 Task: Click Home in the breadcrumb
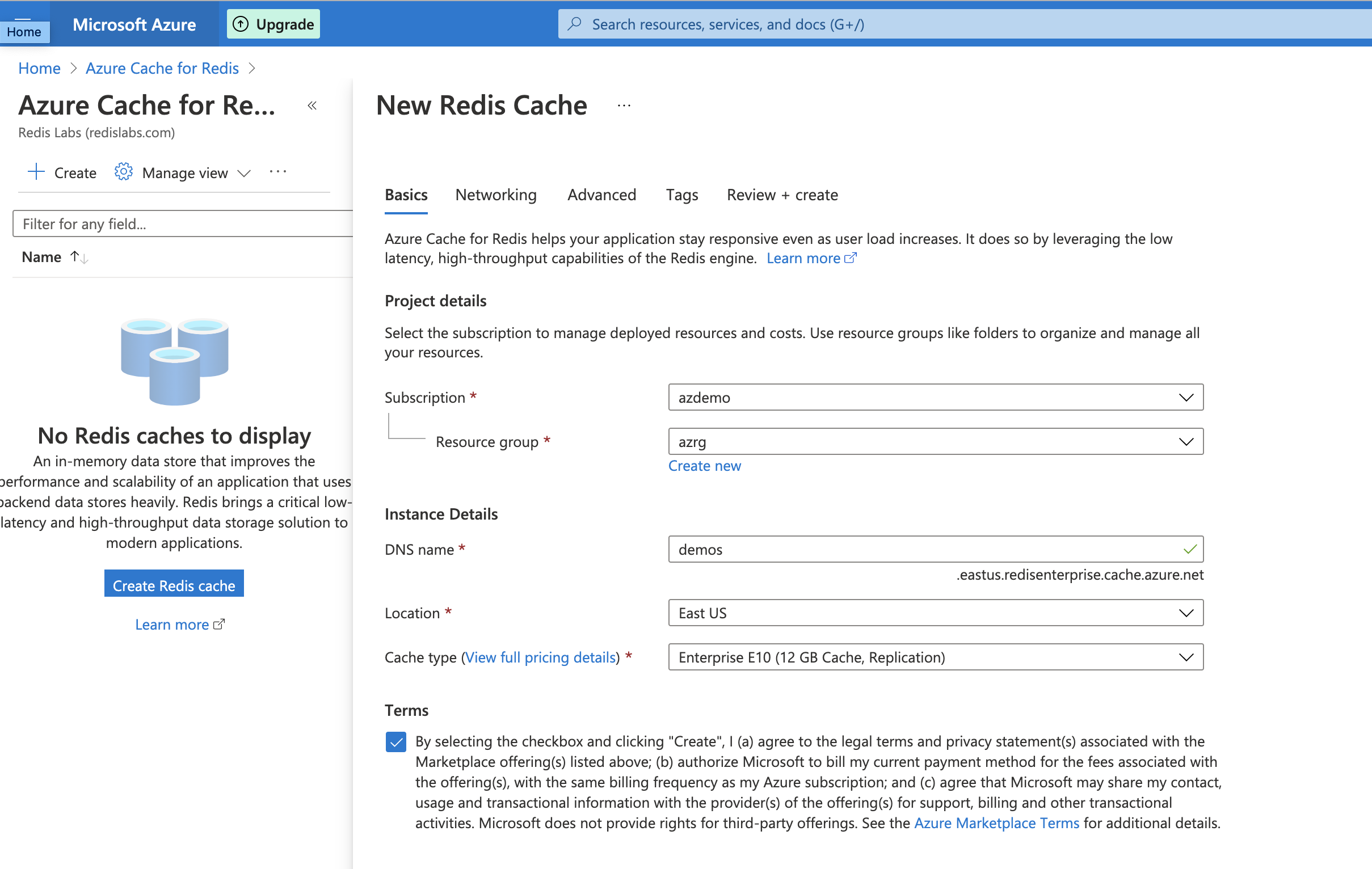[x=39, y=68]
